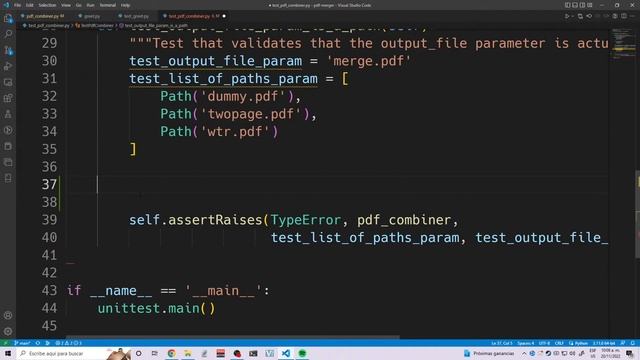Toggle the Primary Side Bar layout icon
The width and height of the screenshot is (640, 360).
(x=567, y=5)
